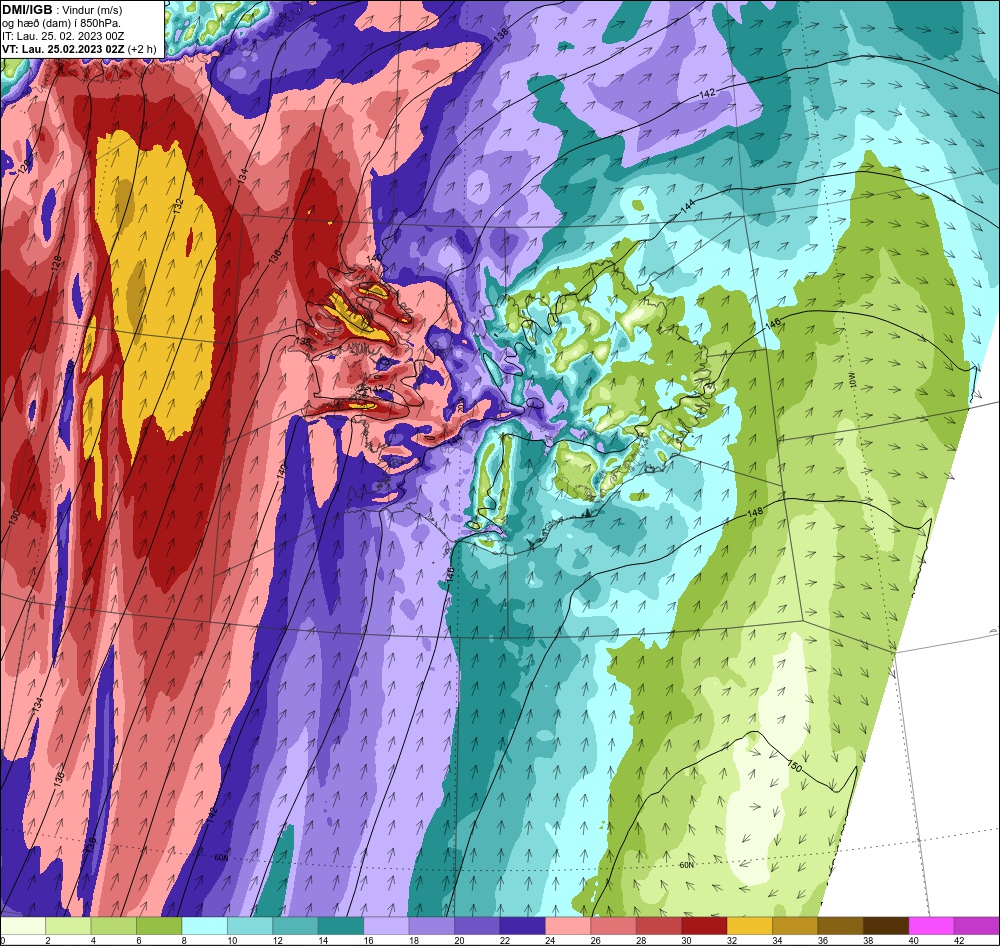Click the legend value "6"
Image resolution: width=1000 pixels, height=946 pixels.
point(138,940)
